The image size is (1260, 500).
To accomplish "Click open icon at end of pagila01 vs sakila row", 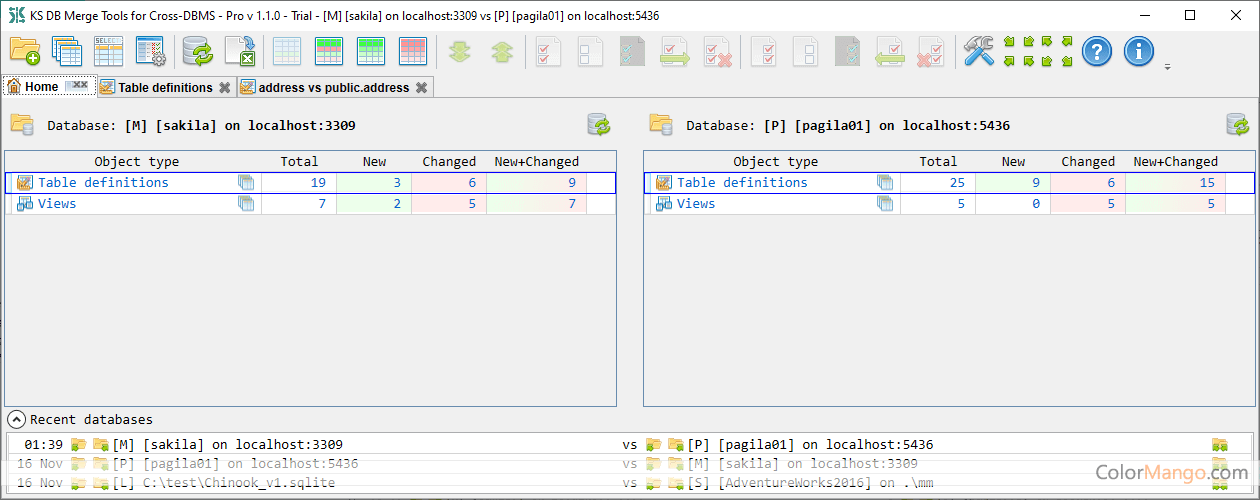I will click(x=1219, y=464).
